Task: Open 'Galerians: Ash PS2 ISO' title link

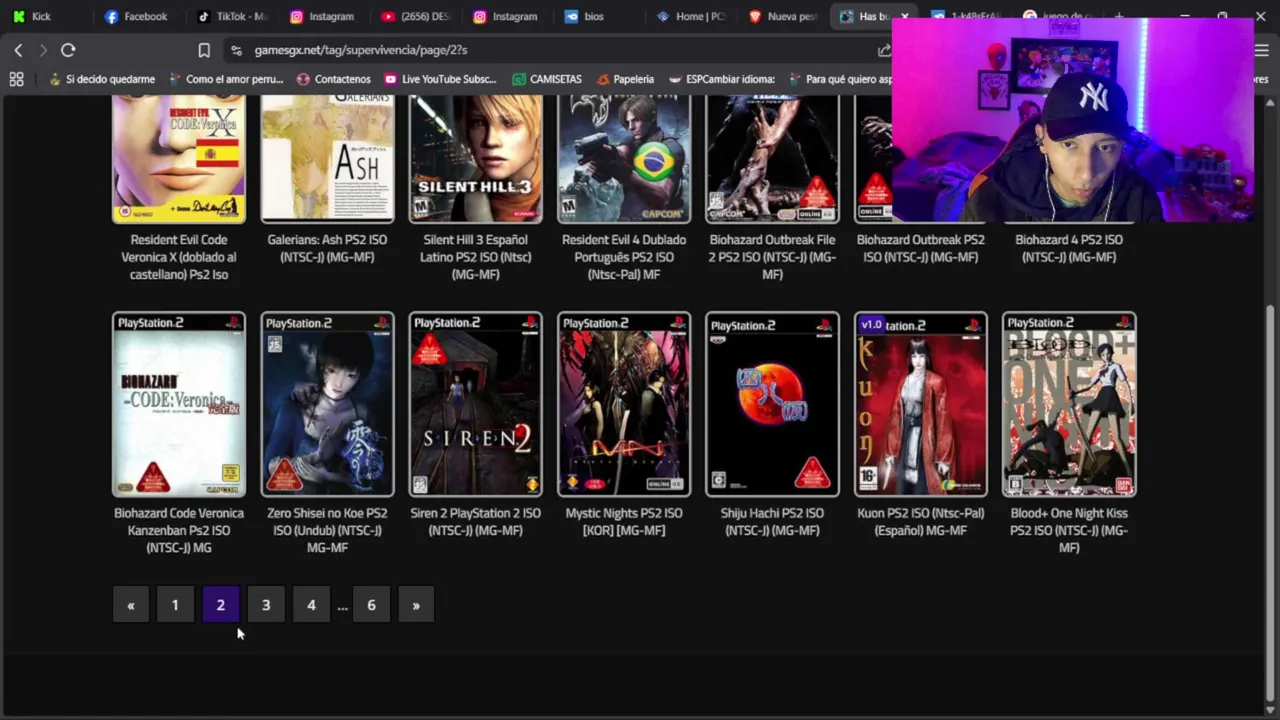Action: 327,248
